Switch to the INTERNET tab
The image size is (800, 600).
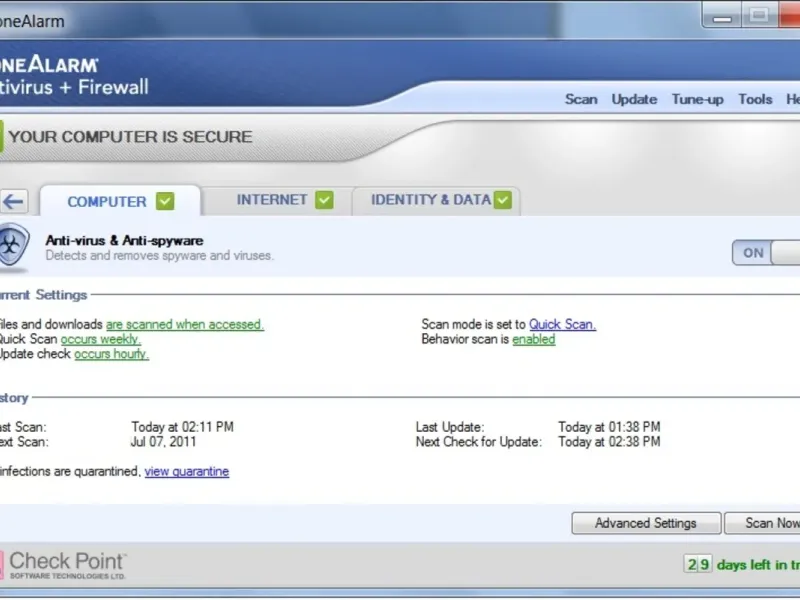278,200
